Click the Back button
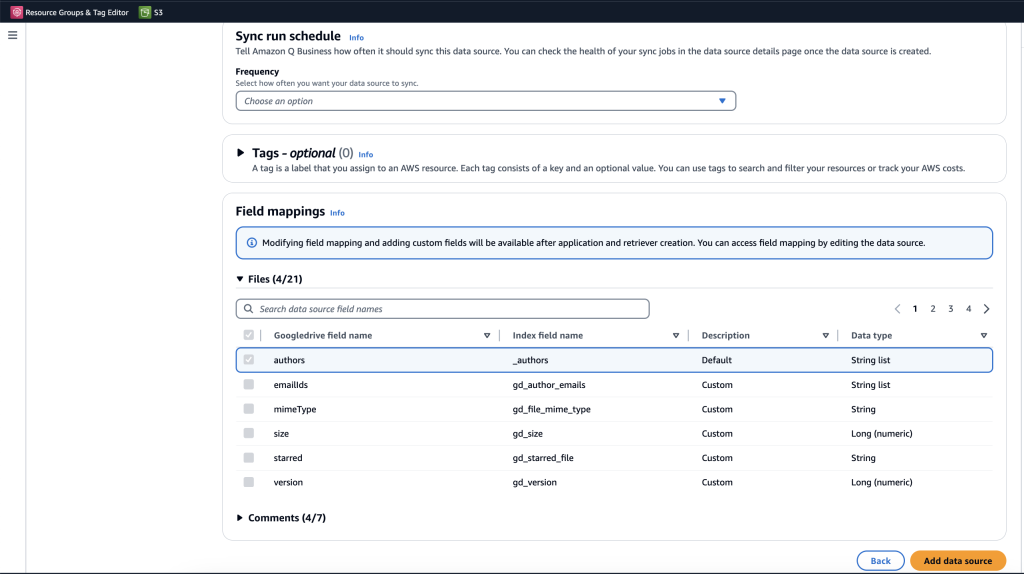 [880, 561]
